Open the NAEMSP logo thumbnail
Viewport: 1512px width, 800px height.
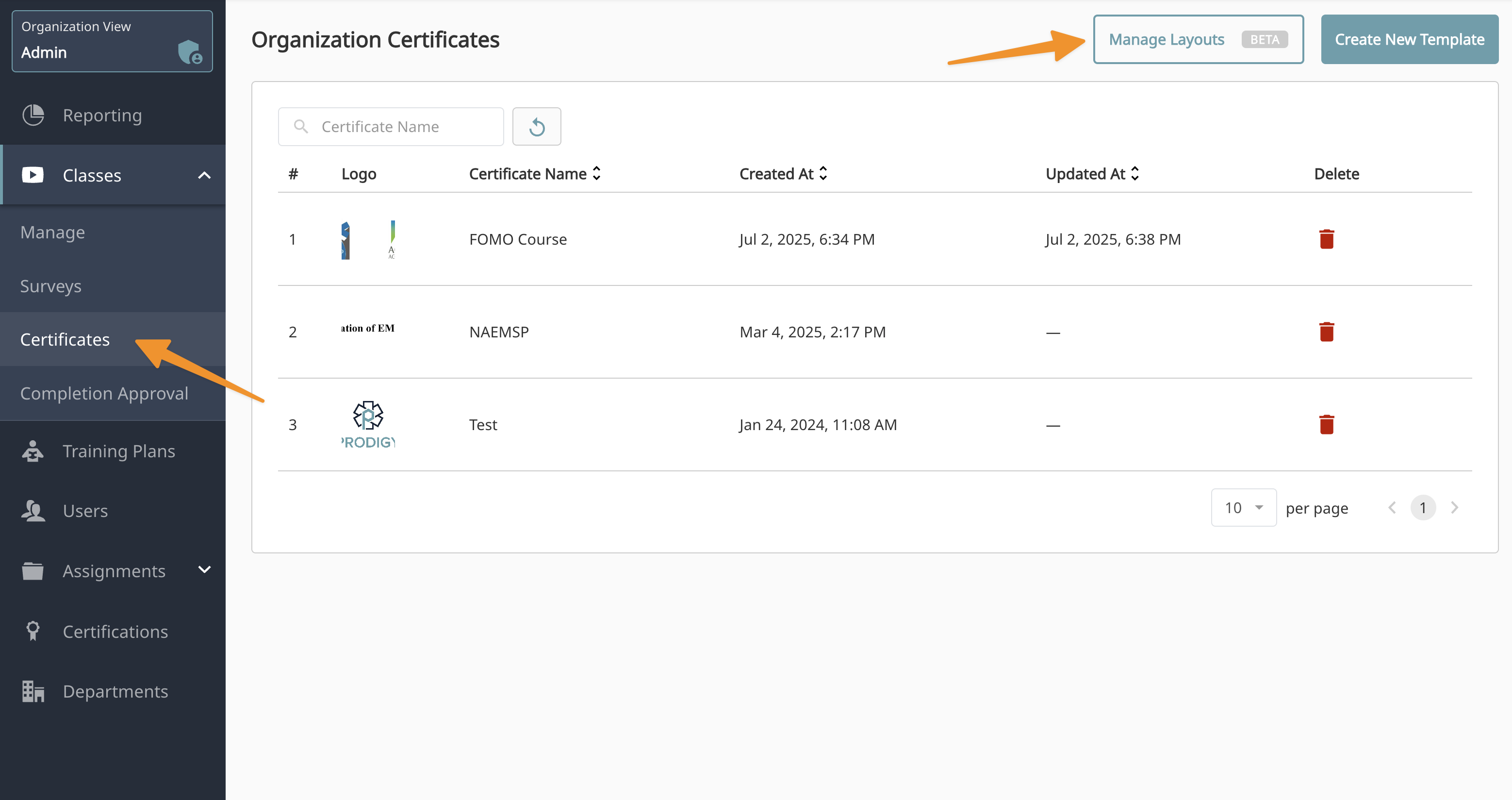pos(368,328)
